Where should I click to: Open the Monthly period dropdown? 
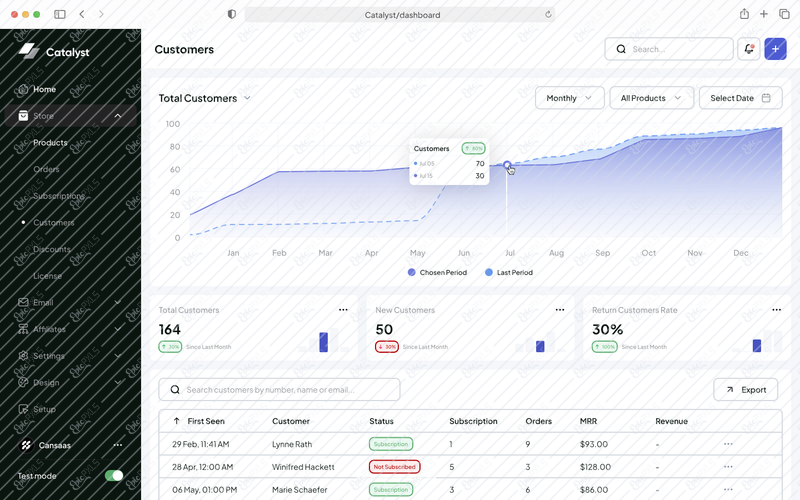click(x=569, y=98)
